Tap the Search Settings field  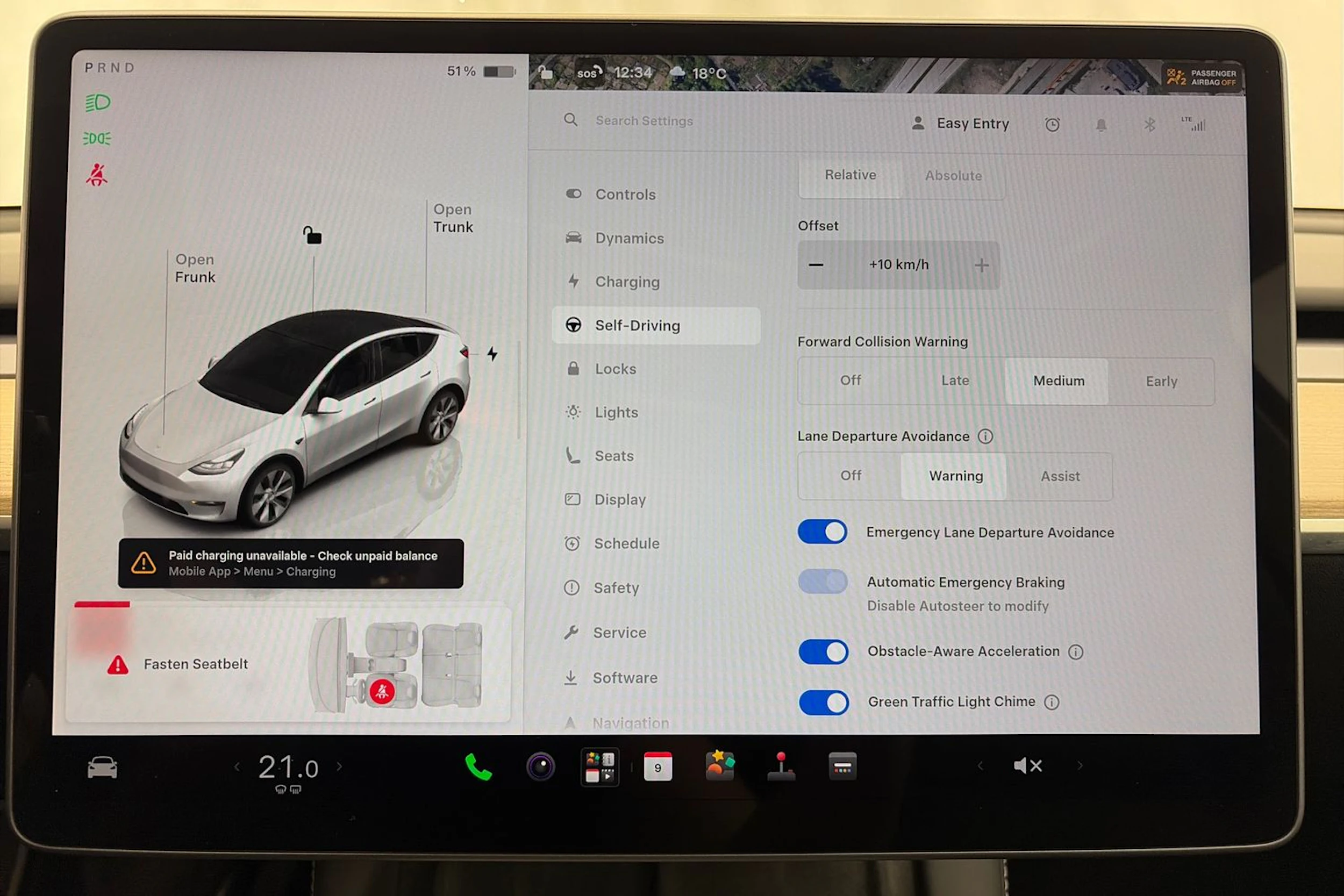[x=644, y=121]
